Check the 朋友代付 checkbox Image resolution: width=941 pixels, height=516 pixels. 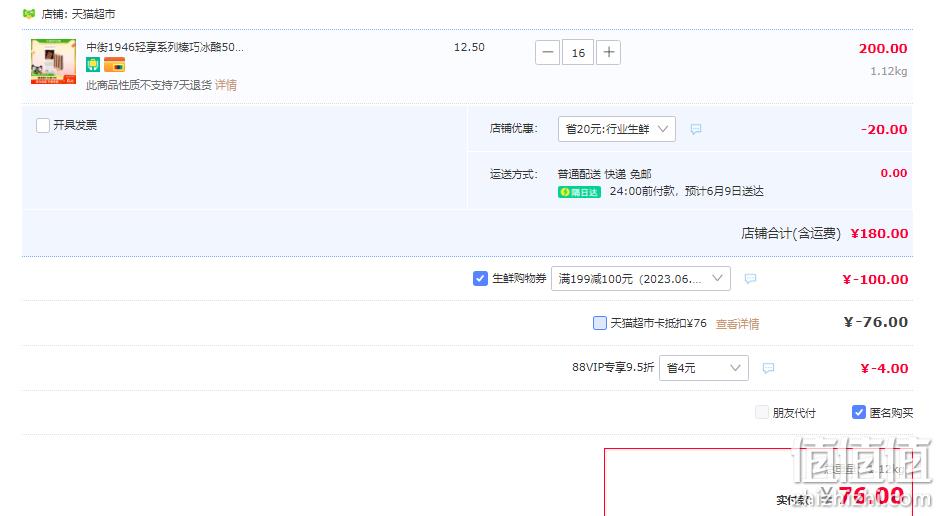[762, 412]
